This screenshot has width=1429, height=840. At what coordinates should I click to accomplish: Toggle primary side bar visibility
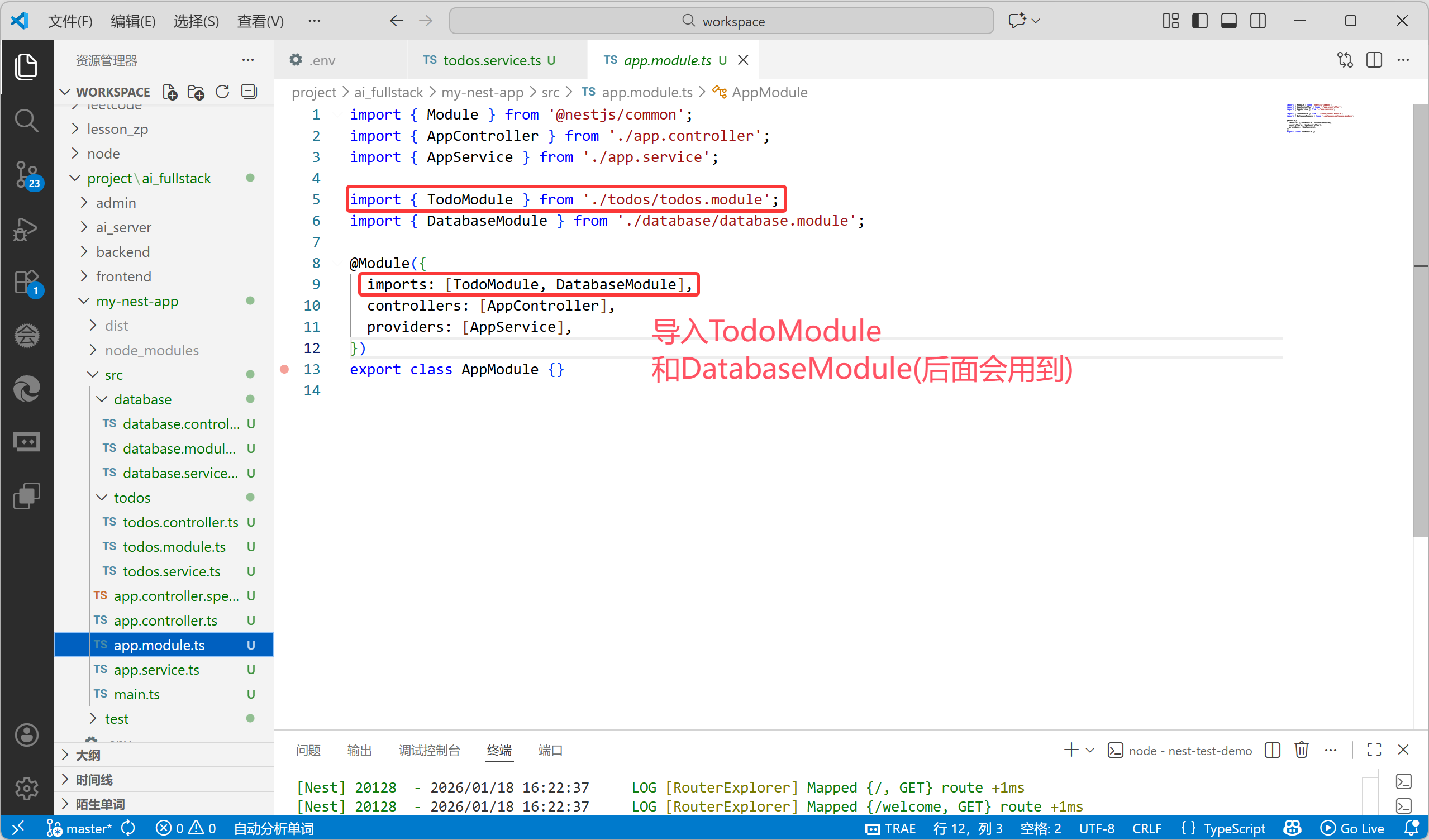pos(1200,21)
